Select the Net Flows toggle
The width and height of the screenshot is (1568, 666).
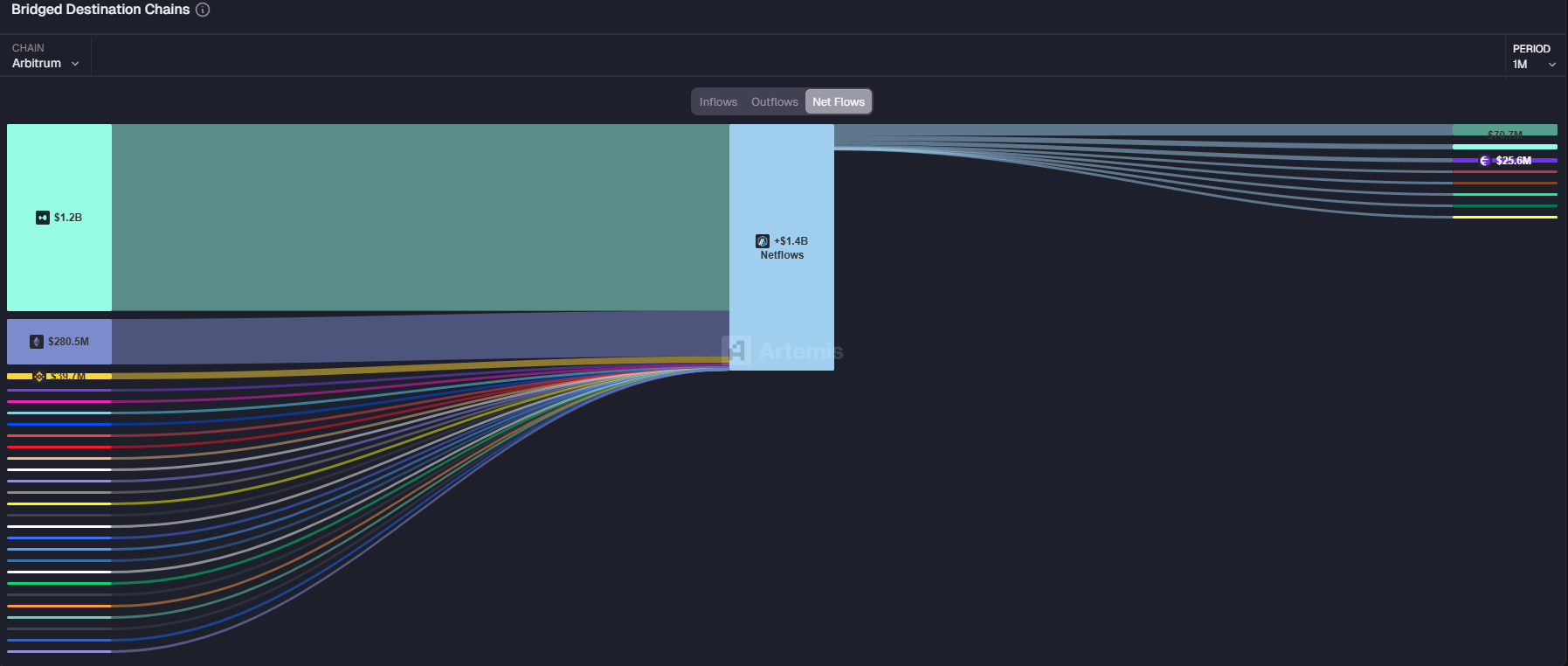[x=838, y=102]
